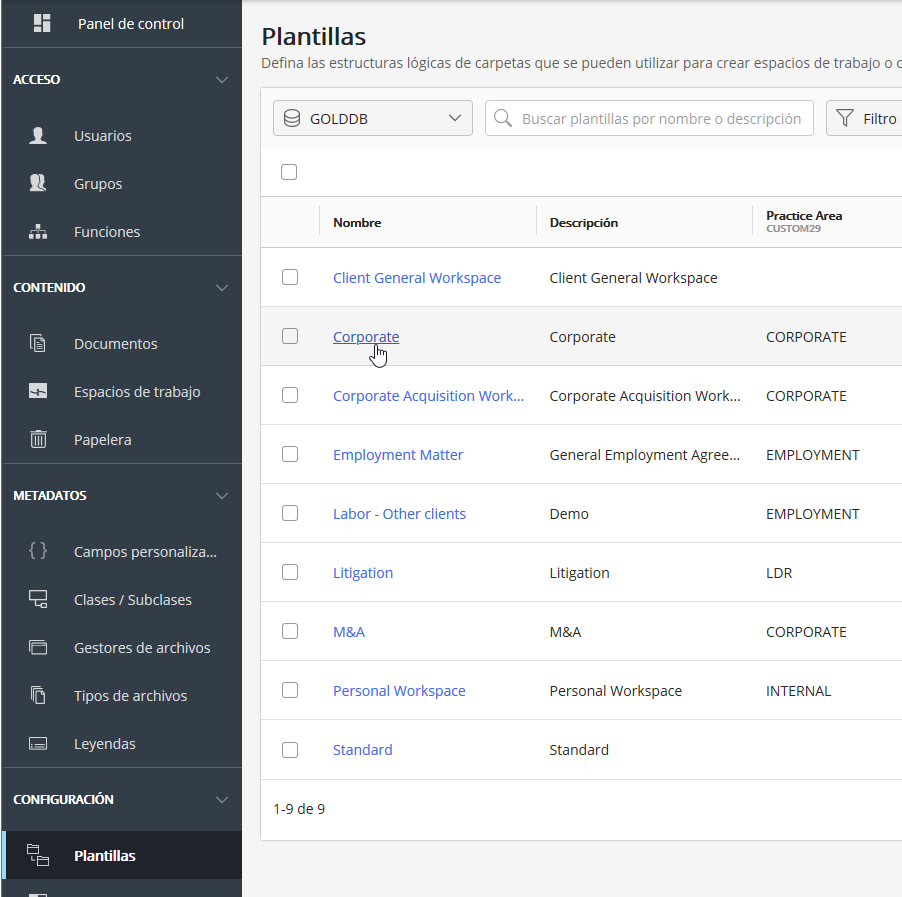Image resolution: width=902 pixels, height=897 pixels.
Task: Click the Clases / Subclases icon
Action: coord(38,600)
